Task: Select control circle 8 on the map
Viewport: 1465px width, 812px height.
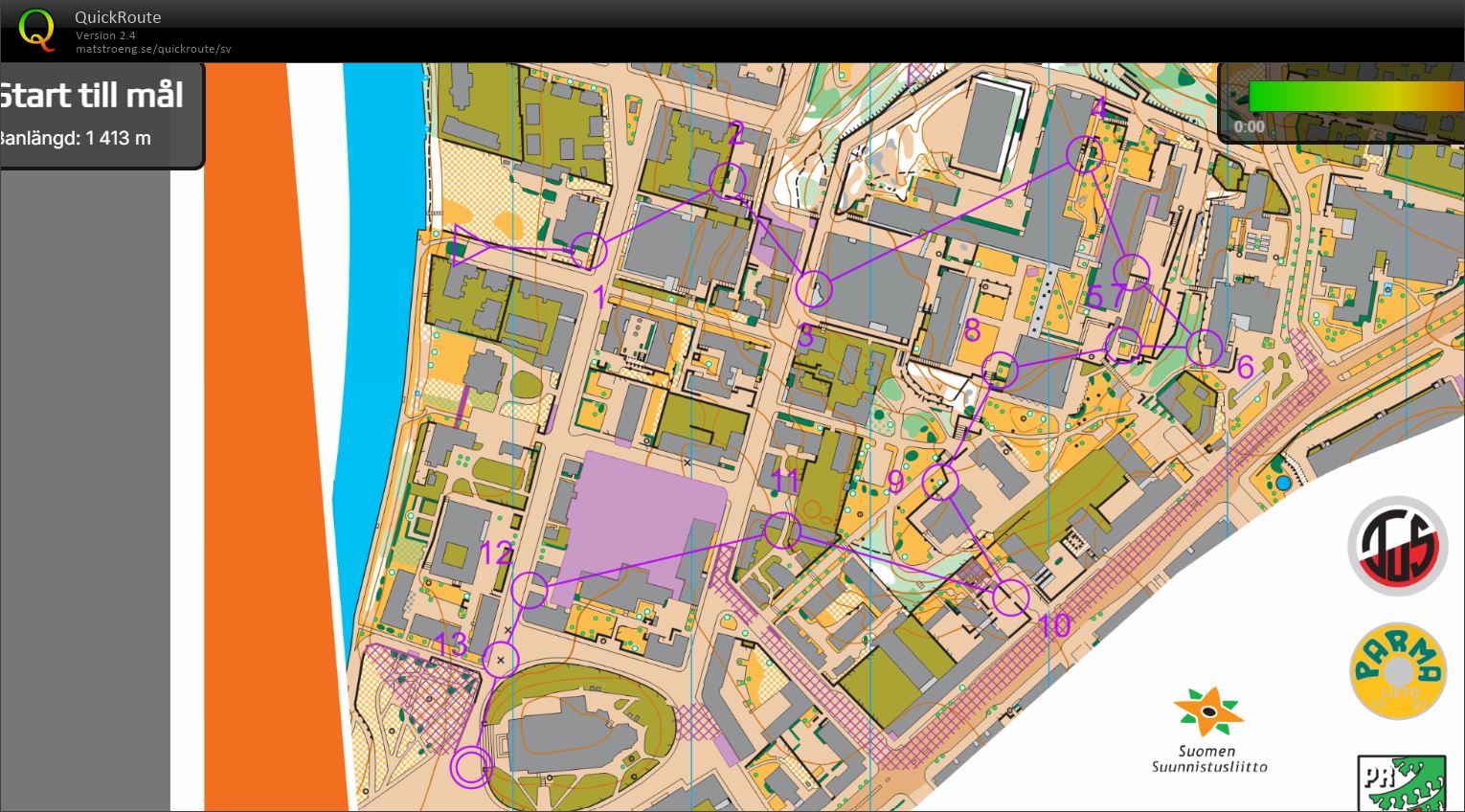Action: (x=1001, y=370)
